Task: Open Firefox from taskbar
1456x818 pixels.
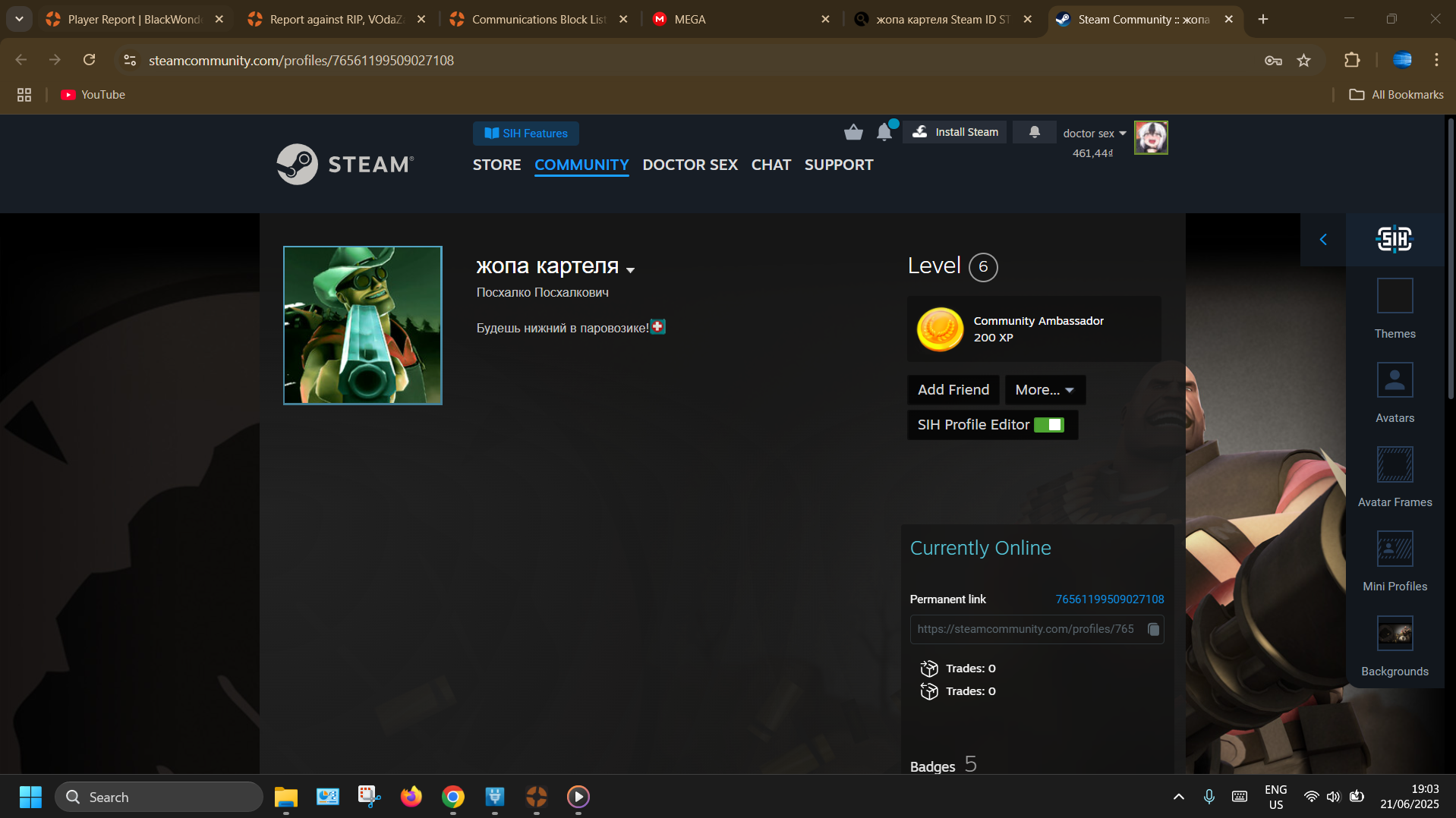Action: coord(411,797)
